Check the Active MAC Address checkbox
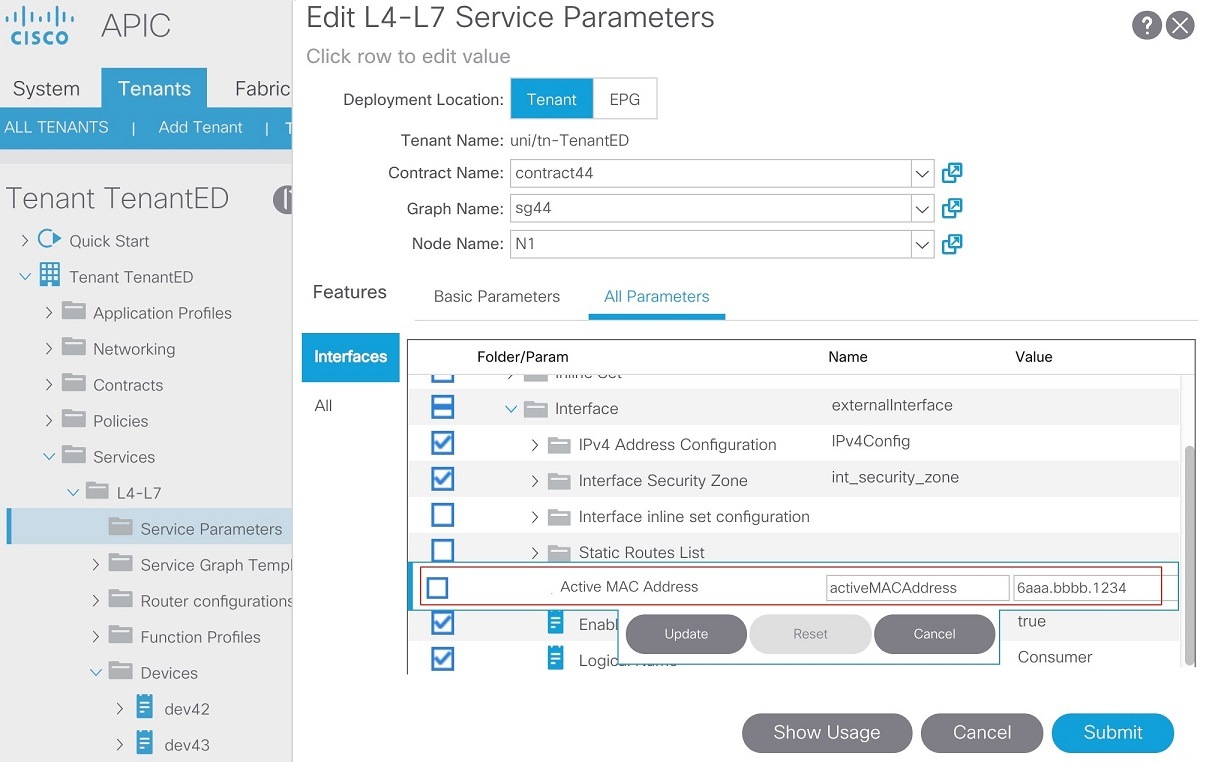The width and height of the screenshot is (1230, 762). point(437,587)
